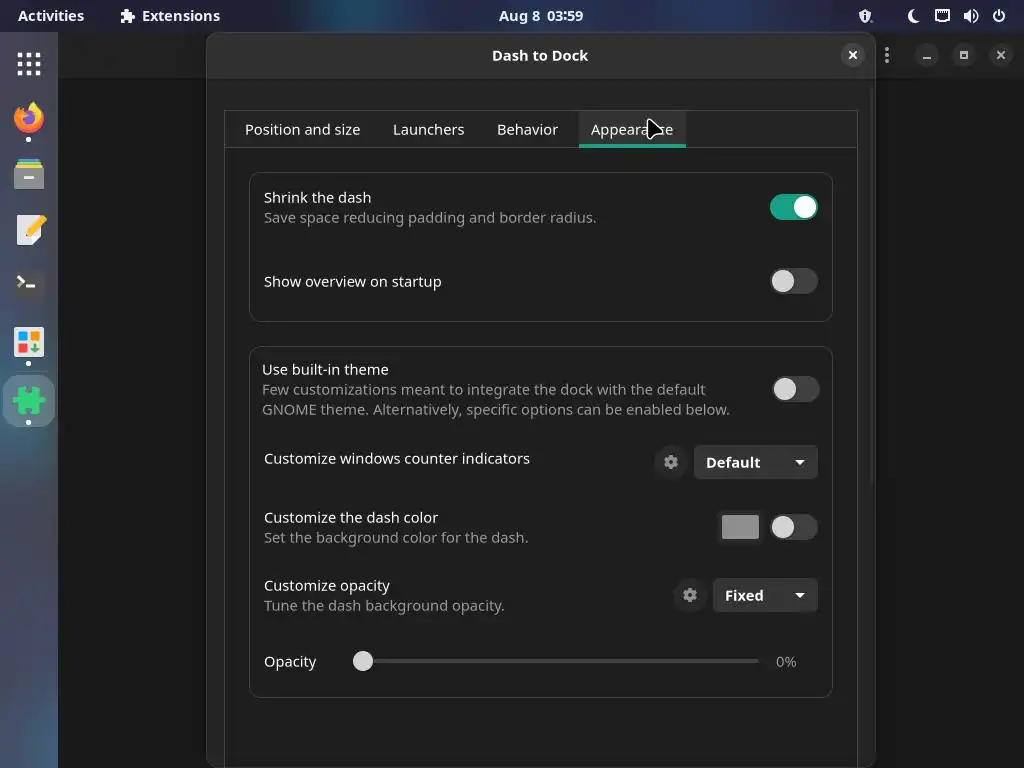Click the clock Aug 8 03:59
This screenshot has height=768, width=1024.
(x=541, y=16)
